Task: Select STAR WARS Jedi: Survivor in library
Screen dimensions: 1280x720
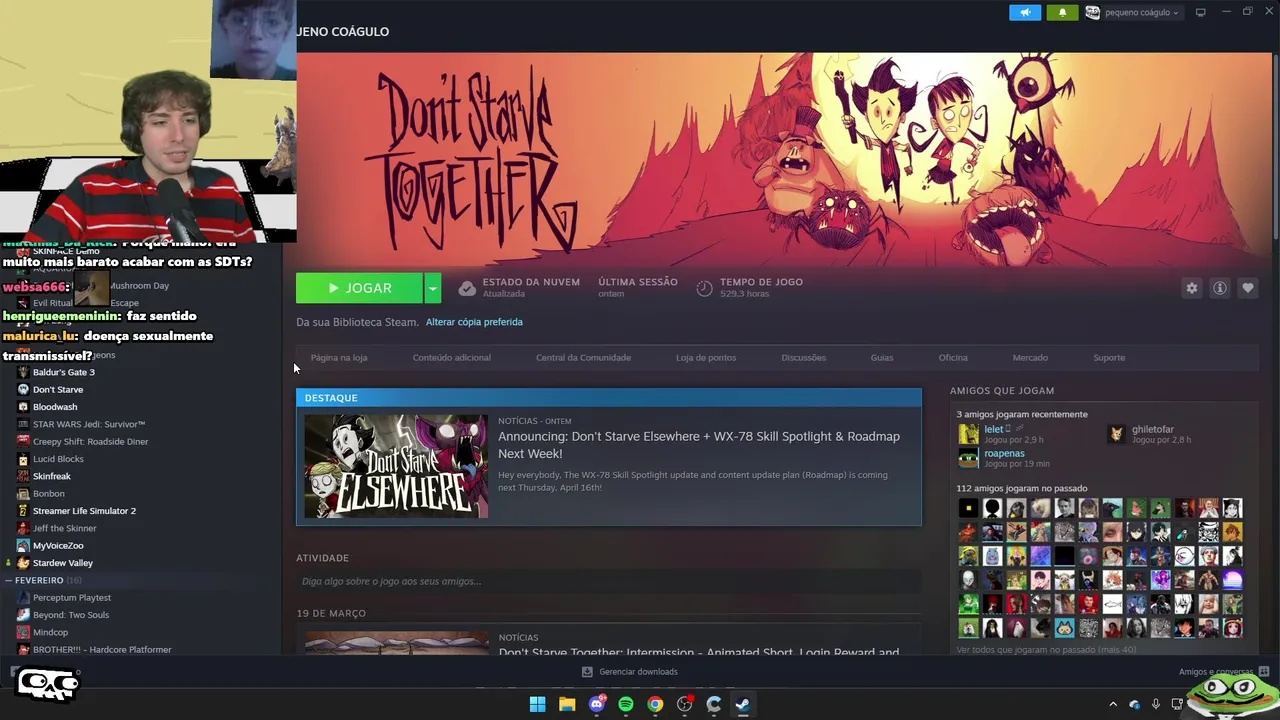Action: click(x=89, y=424)
